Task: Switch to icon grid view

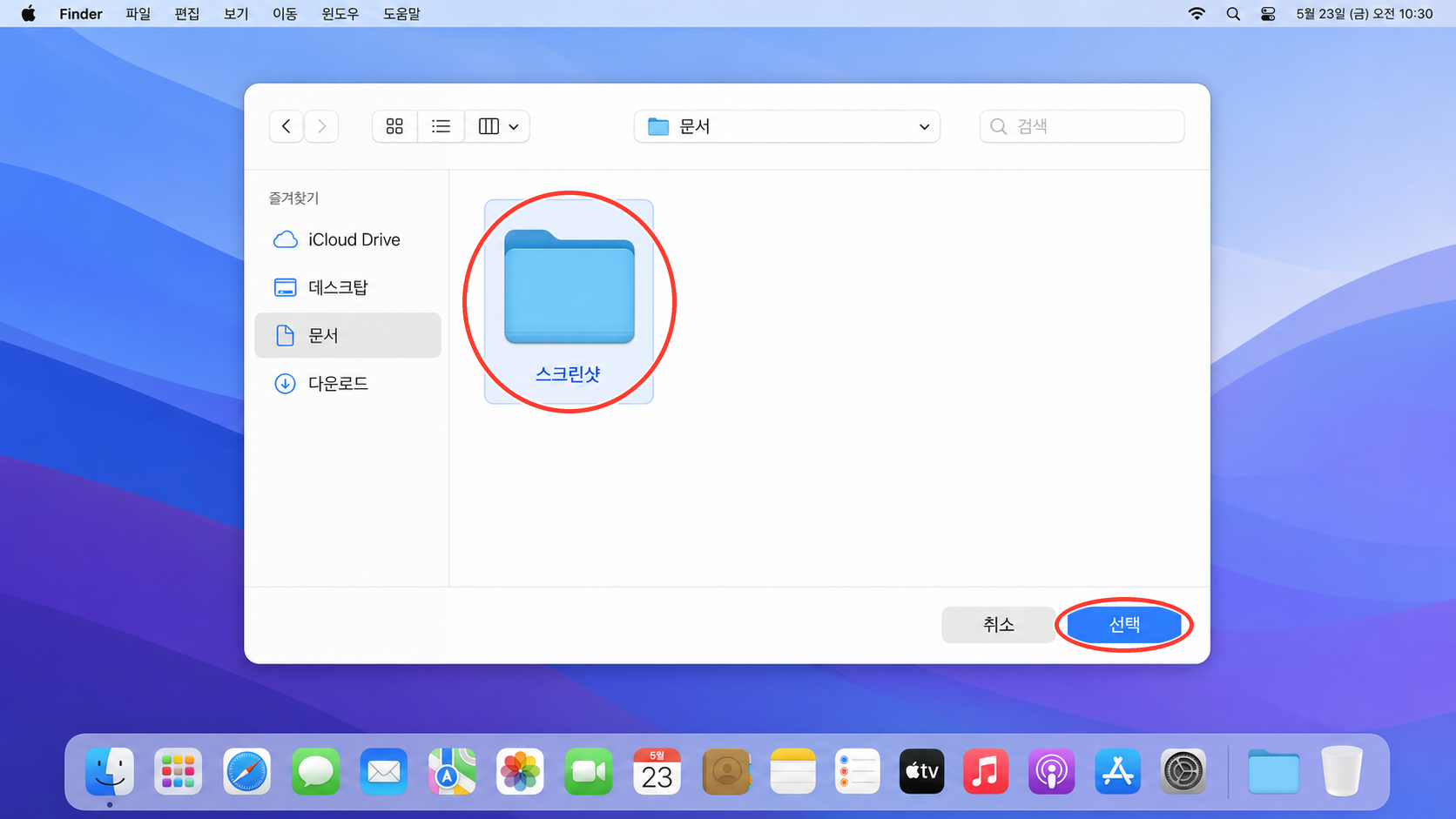Action: 394,126
